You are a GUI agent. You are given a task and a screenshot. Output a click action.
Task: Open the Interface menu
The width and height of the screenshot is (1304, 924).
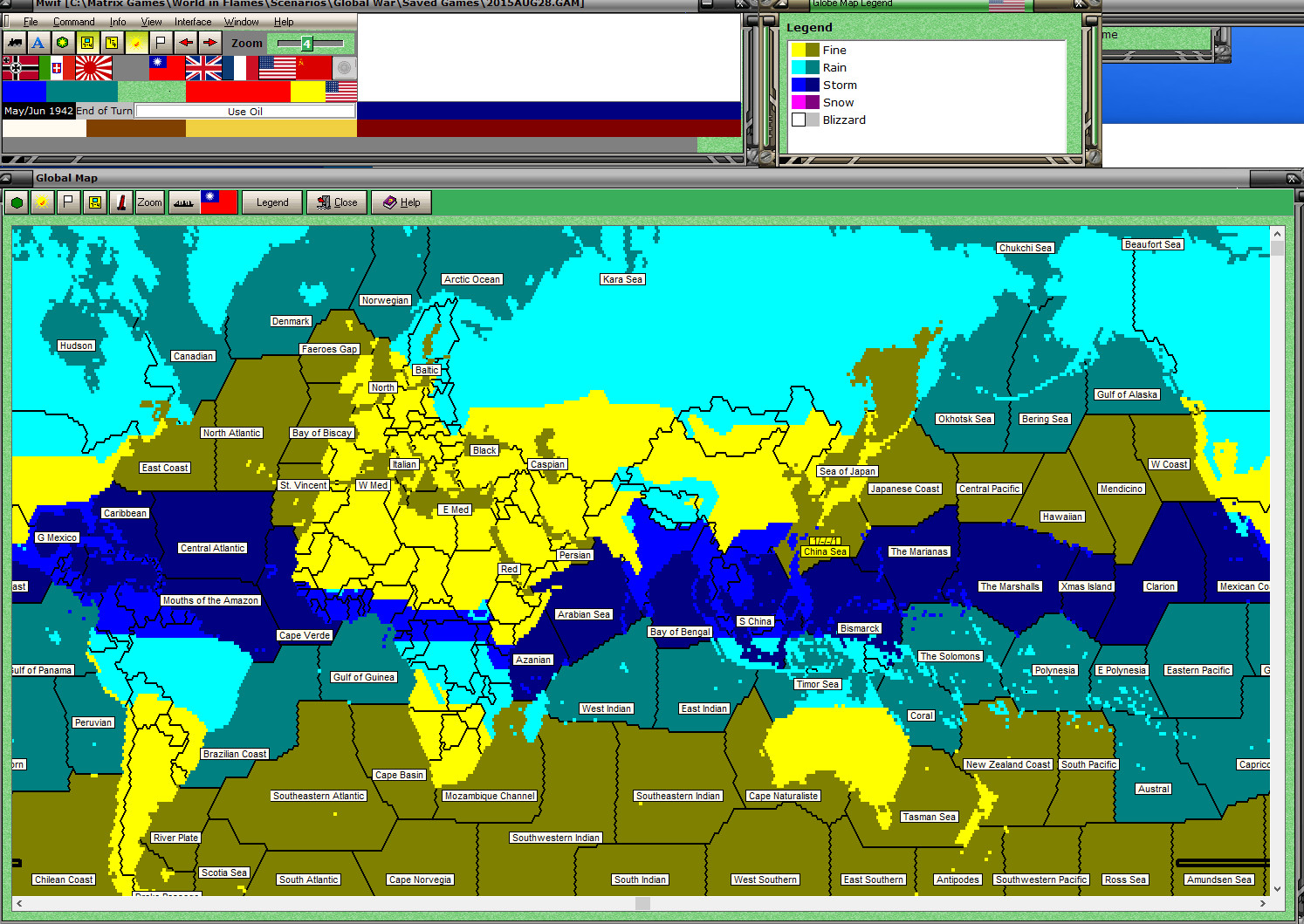pos(193,22)
